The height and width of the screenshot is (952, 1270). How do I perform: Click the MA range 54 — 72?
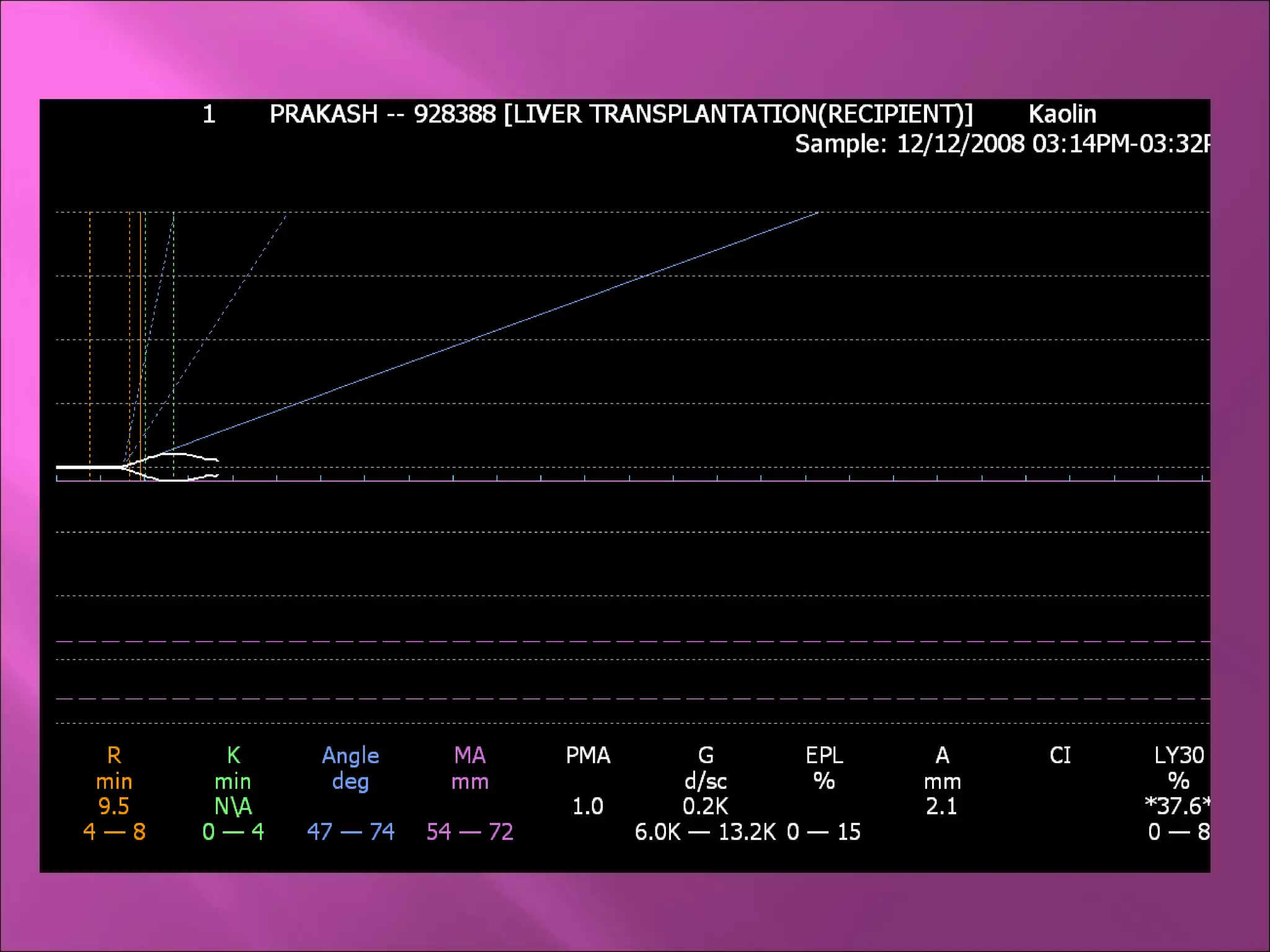tap(469, 832)
